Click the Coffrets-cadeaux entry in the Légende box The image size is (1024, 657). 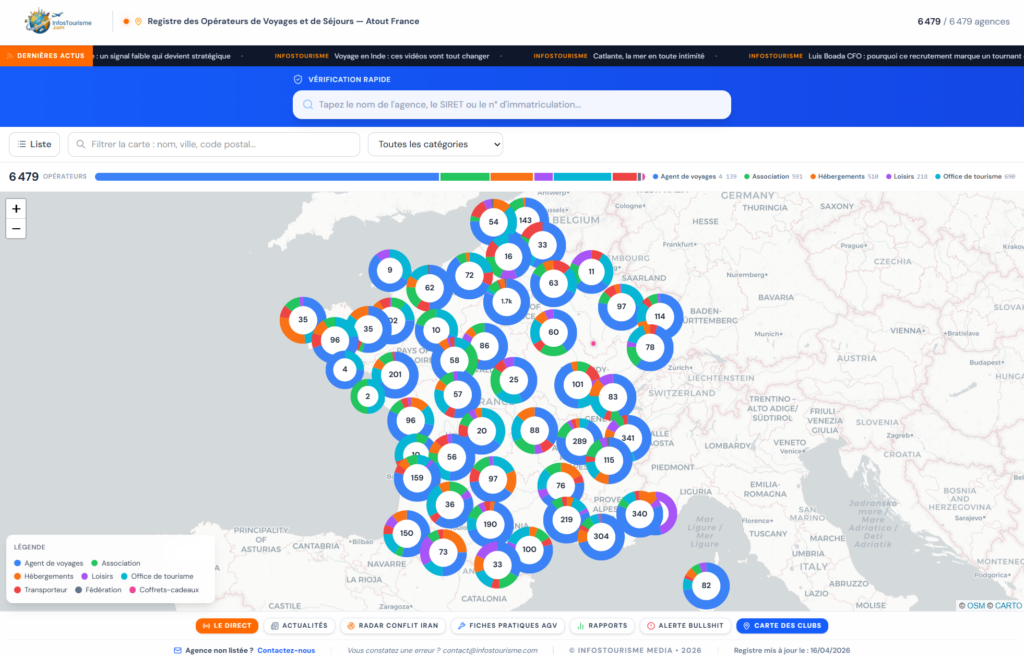(165, 590)
